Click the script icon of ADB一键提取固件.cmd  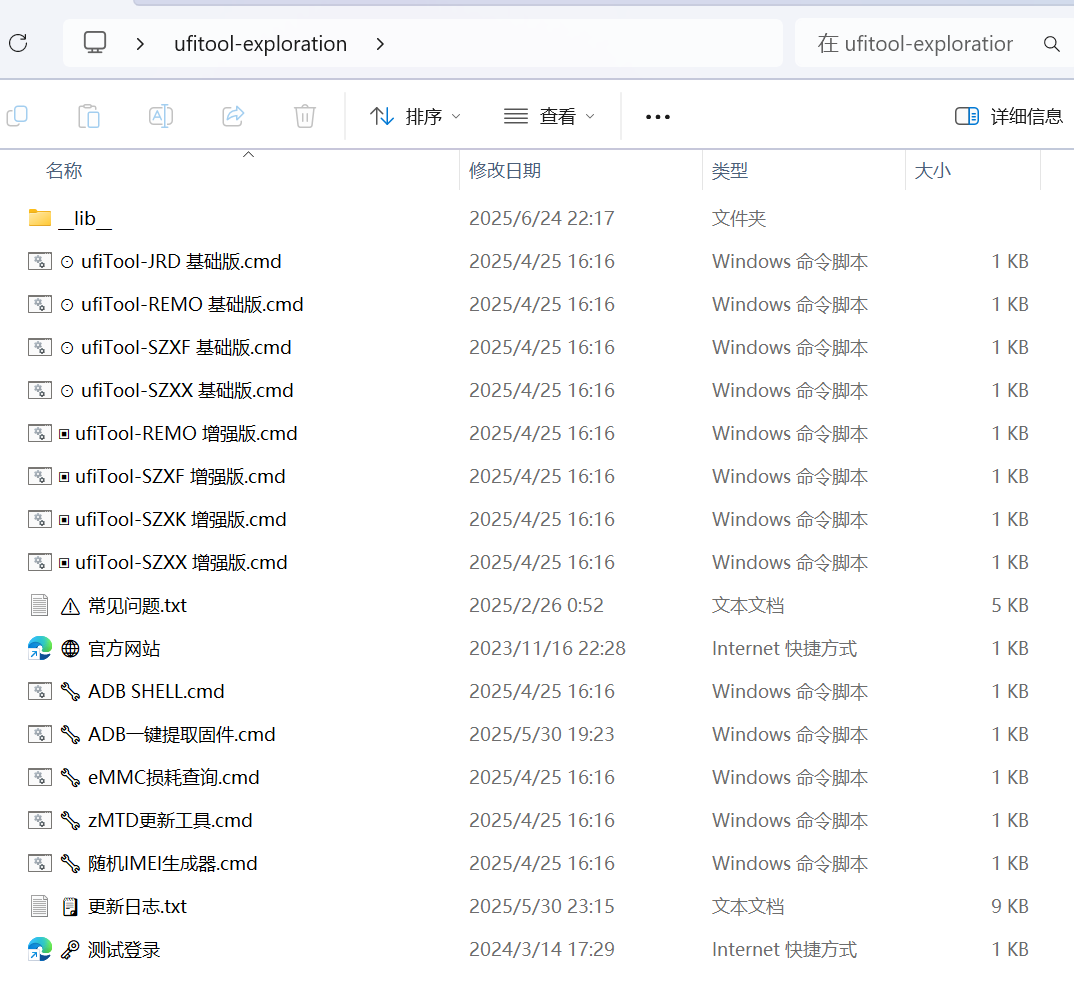pos(40,734)
